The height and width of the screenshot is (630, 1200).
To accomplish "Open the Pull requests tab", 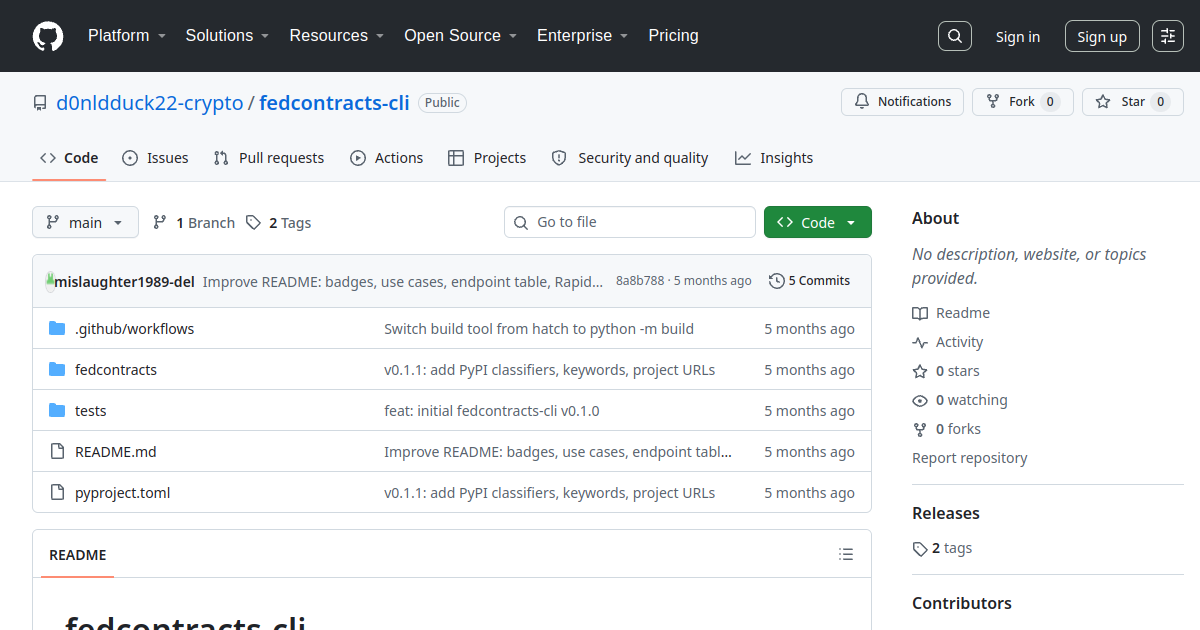I will 269,158.
